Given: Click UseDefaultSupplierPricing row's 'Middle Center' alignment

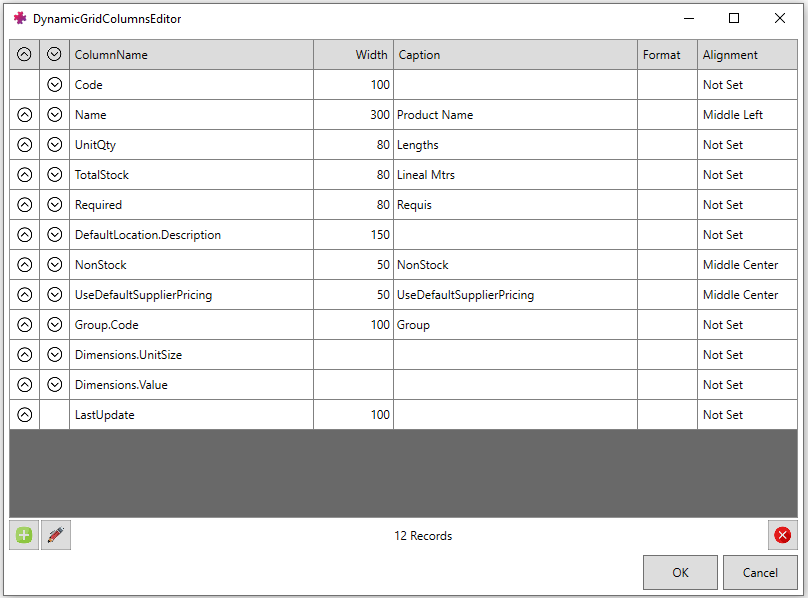Looking at the screenshot, I should [747, 294].
